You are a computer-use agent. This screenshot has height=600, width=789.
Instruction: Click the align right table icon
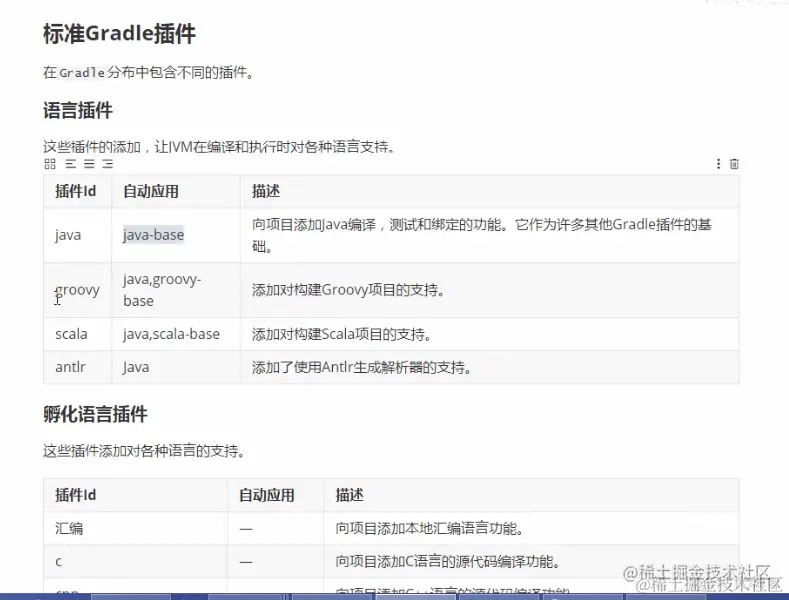107,164
